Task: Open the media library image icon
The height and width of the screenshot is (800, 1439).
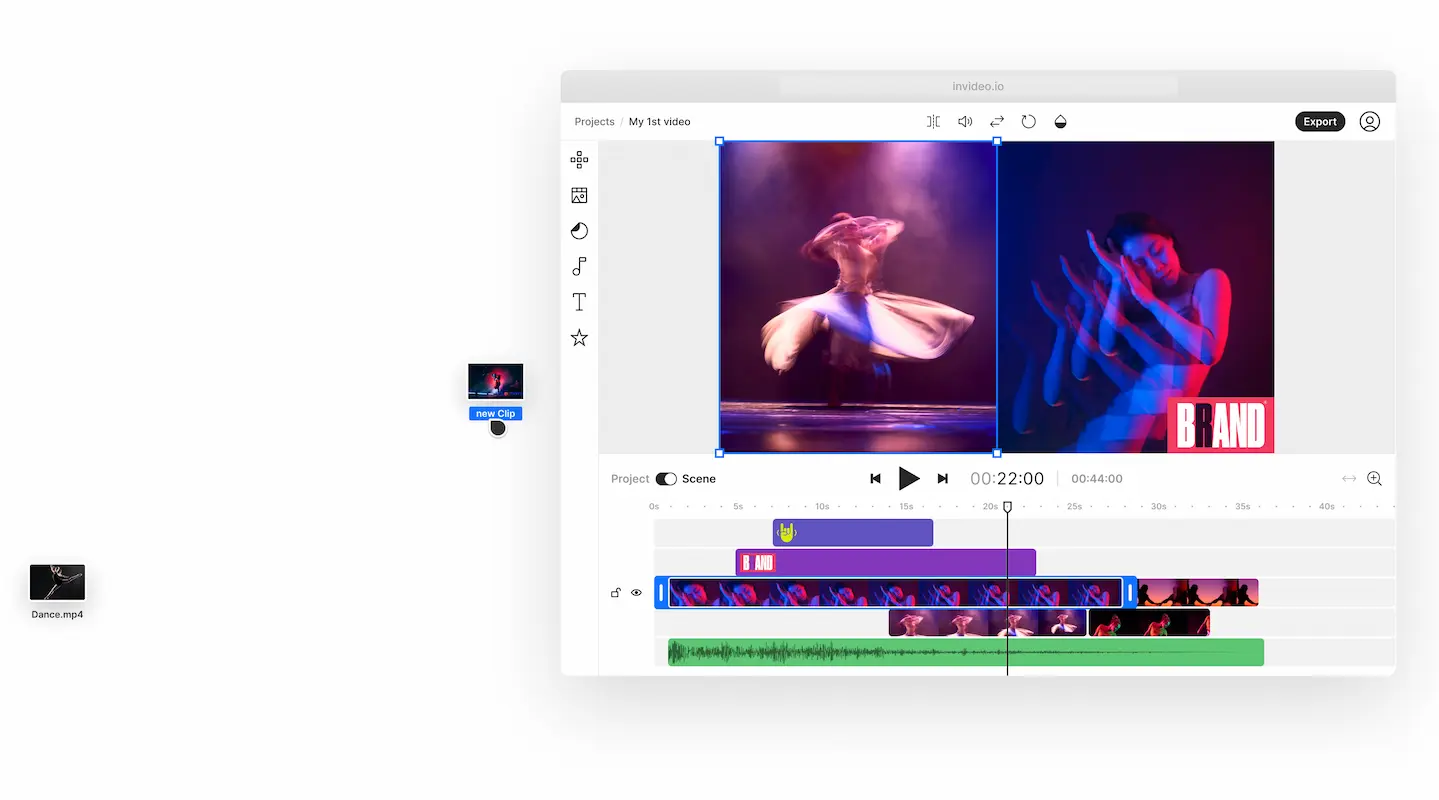Action: click(x=579, y=196)
